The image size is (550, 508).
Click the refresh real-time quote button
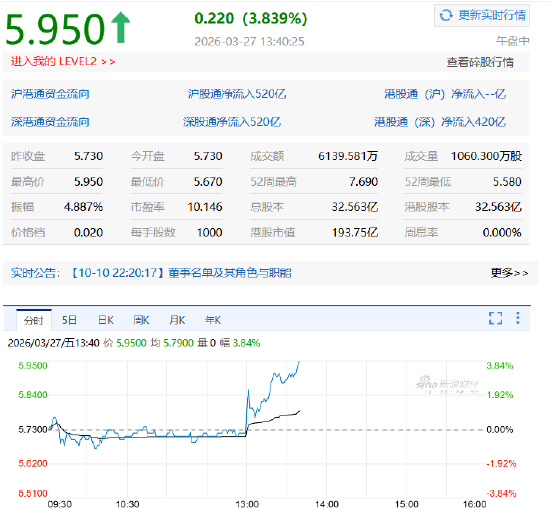click(482, 15)
